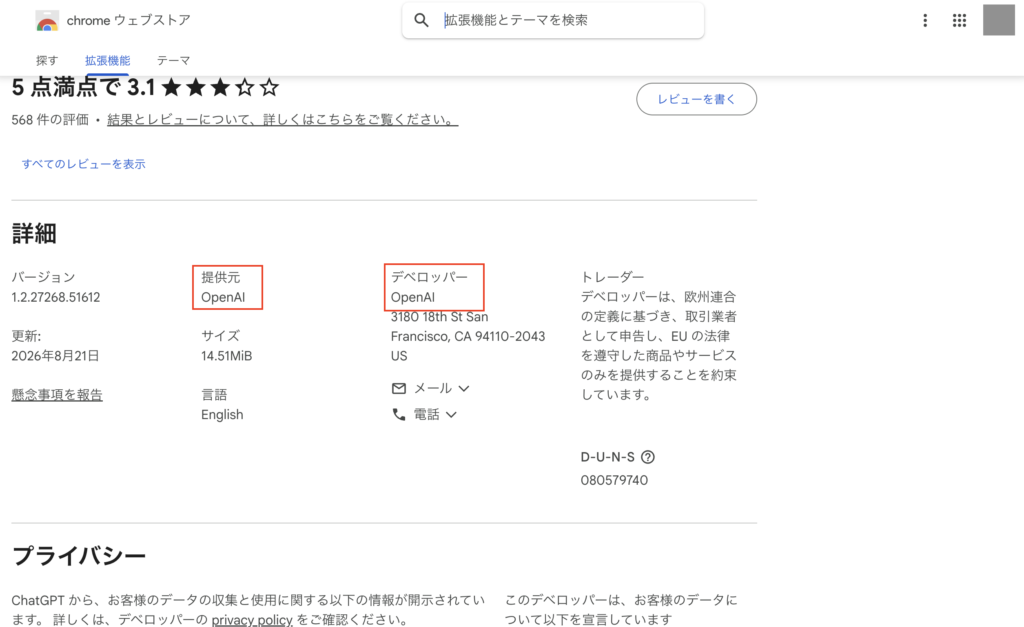This screenshot has width=1024, height=627.
Task: Click the profile avatar square
Action: pyautogui.click(x=999, y=20)
